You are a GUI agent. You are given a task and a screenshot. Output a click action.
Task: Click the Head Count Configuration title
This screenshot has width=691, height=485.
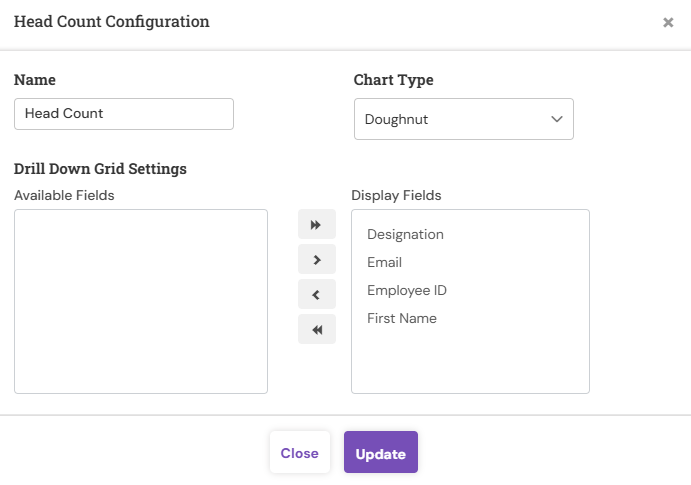(112, 21)
